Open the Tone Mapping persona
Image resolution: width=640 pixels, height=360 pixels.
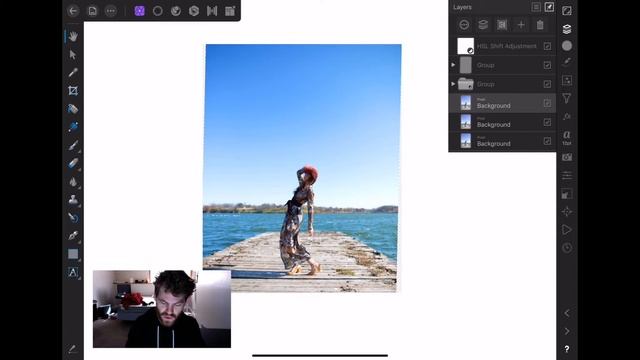click(212, 11)
